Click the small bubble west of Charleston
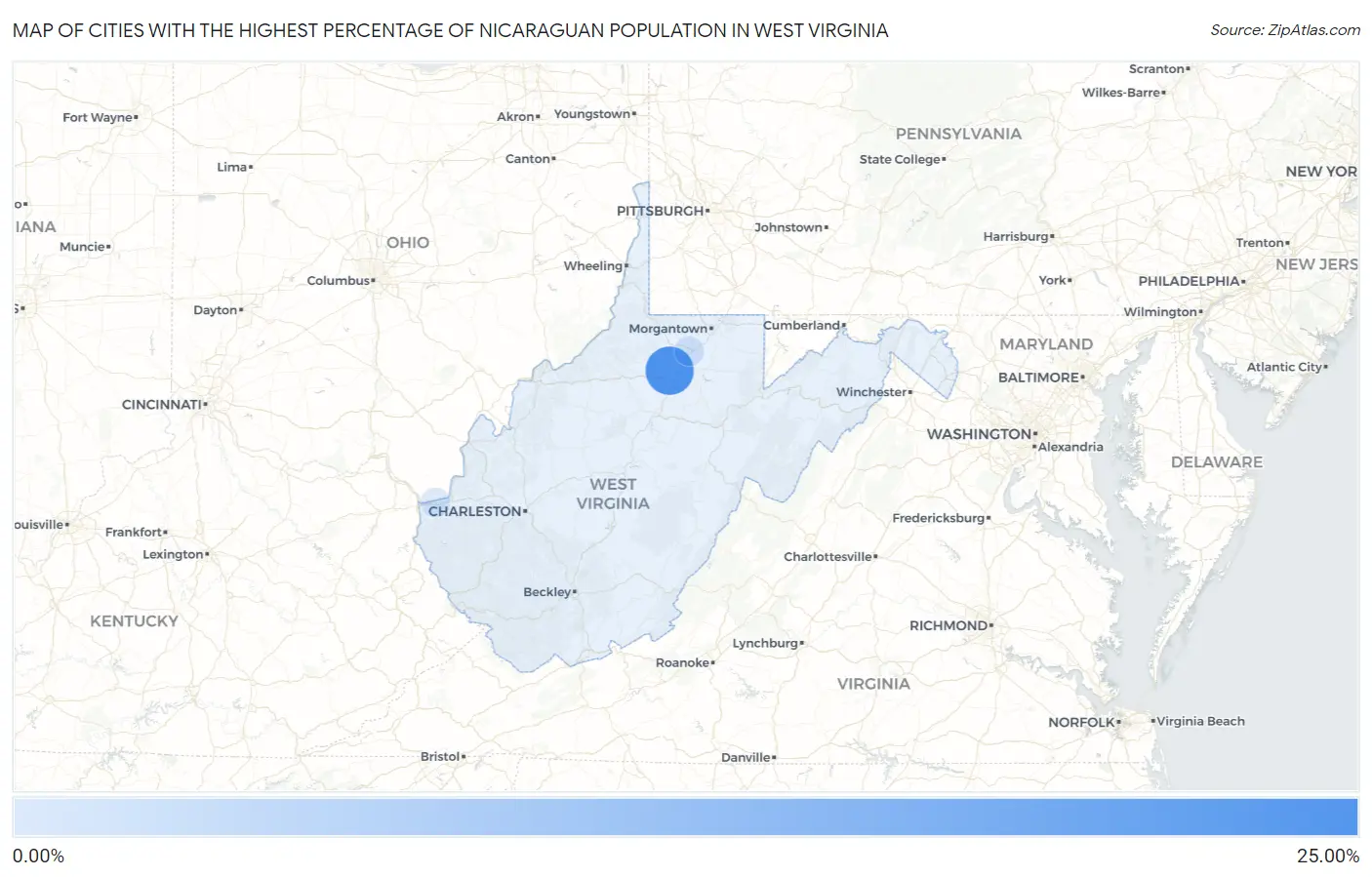This screenshot has height=877, width=1372. click(x=433, y=501)
